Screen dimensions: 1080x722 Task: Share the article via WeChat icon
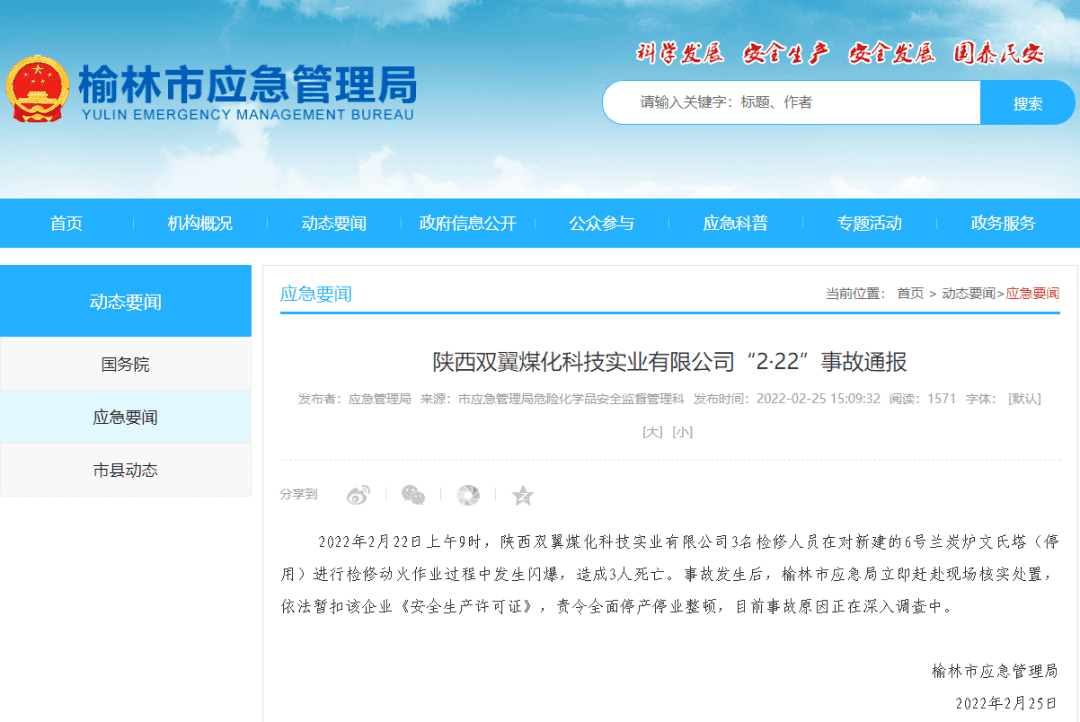pos(413,495)
